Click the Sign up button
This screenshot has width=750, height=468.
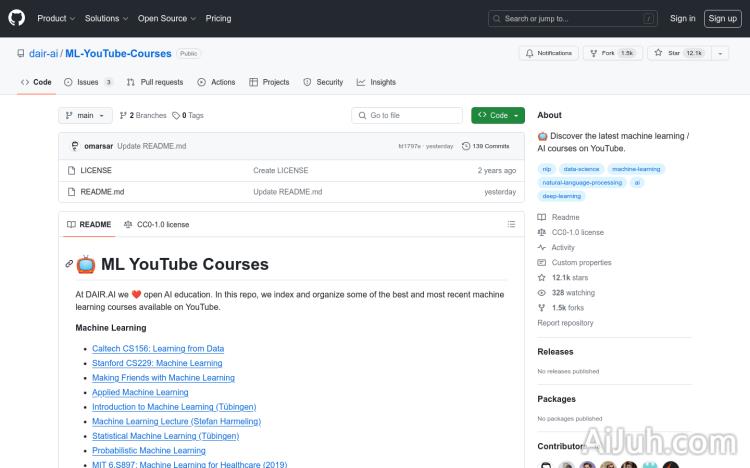pyautogui.click(x=722, y=19)
